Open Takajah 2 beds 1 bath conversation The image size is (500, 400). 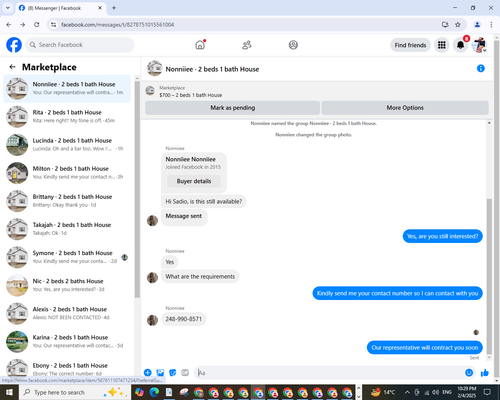tap(67, 229)
